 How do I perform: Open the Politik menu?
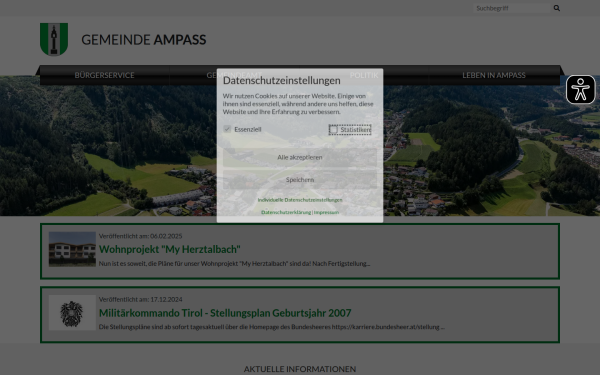(x=364, y=75)
